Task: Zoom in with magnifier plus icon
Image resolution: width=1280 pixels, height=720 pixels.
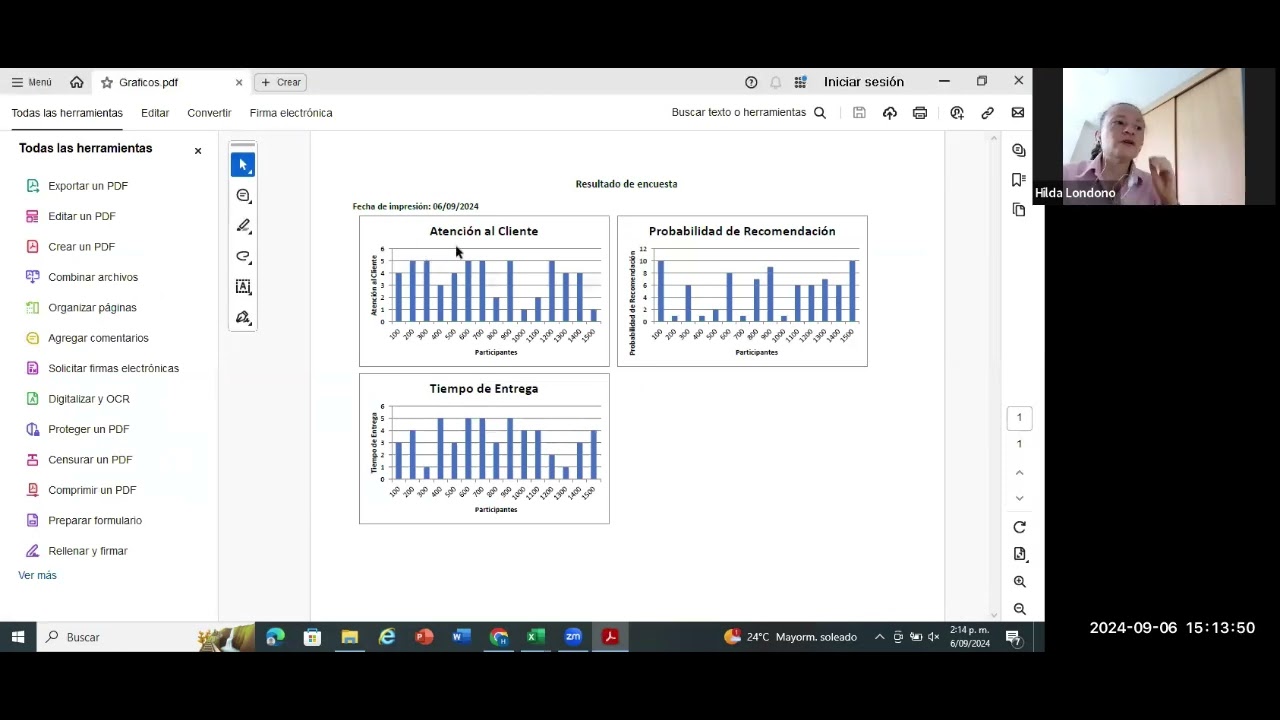Action: coord(1019,582)
